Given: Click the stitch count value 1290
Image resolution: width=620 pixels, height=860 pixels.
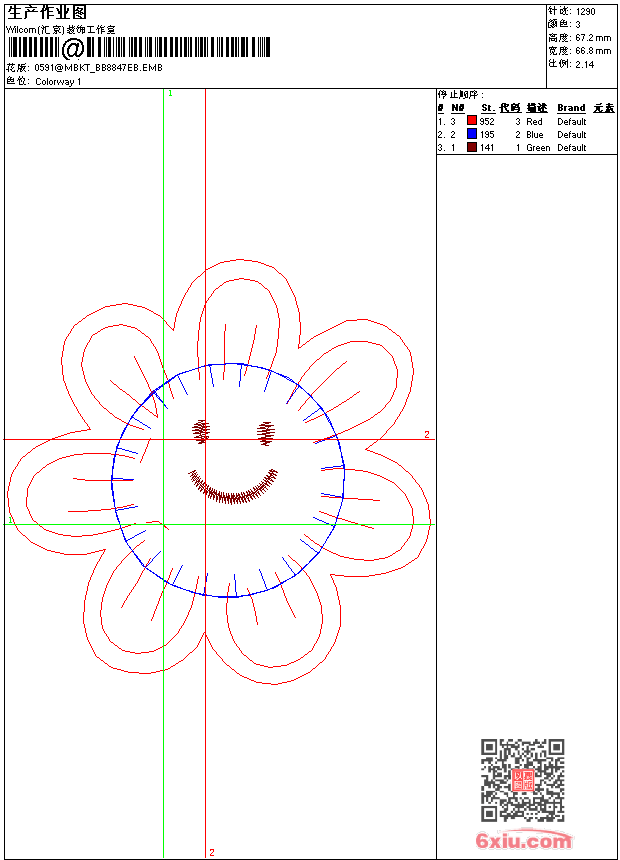Looking at the screenshot, I should [585, 11].
